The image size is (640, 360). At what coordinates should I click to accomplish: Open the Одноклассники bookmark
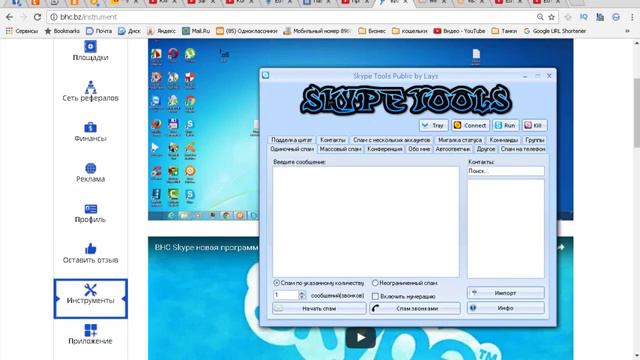pos(247,31)
